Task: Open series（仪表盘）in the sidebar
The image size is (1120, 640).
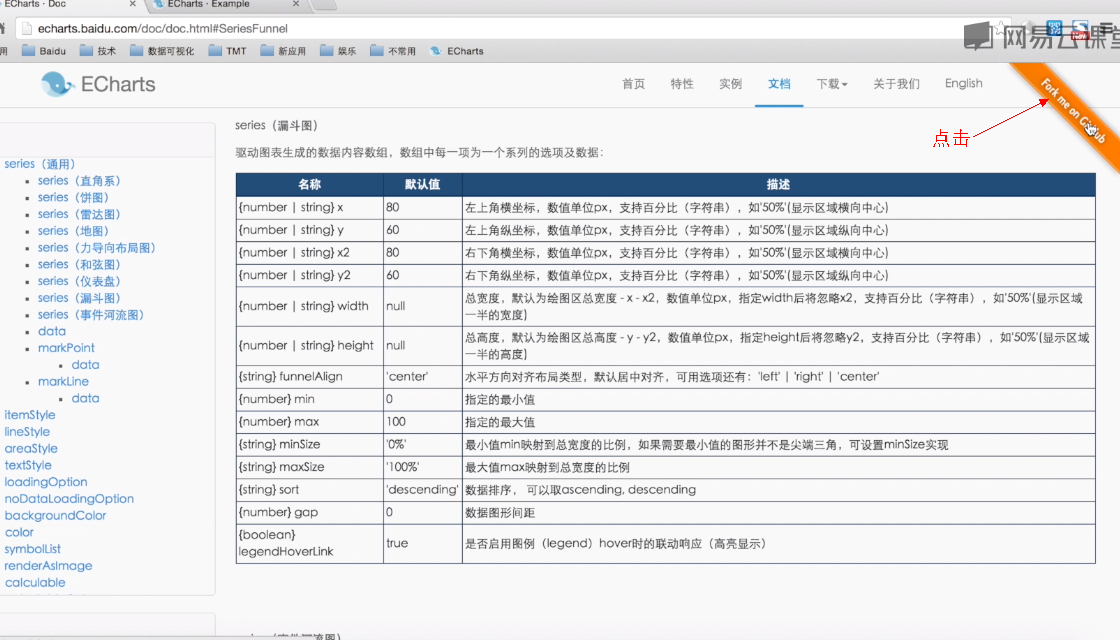Action: tap(79, 281)
